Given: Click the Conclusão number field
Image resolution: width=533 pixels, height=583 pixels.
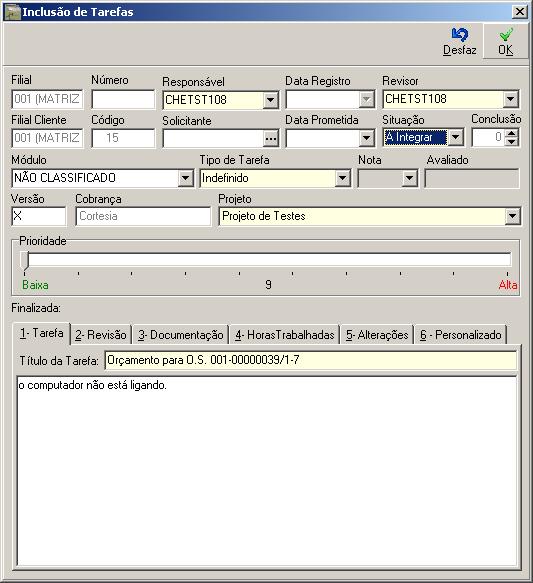Looking at the screenshot, I should coord(489,137).
